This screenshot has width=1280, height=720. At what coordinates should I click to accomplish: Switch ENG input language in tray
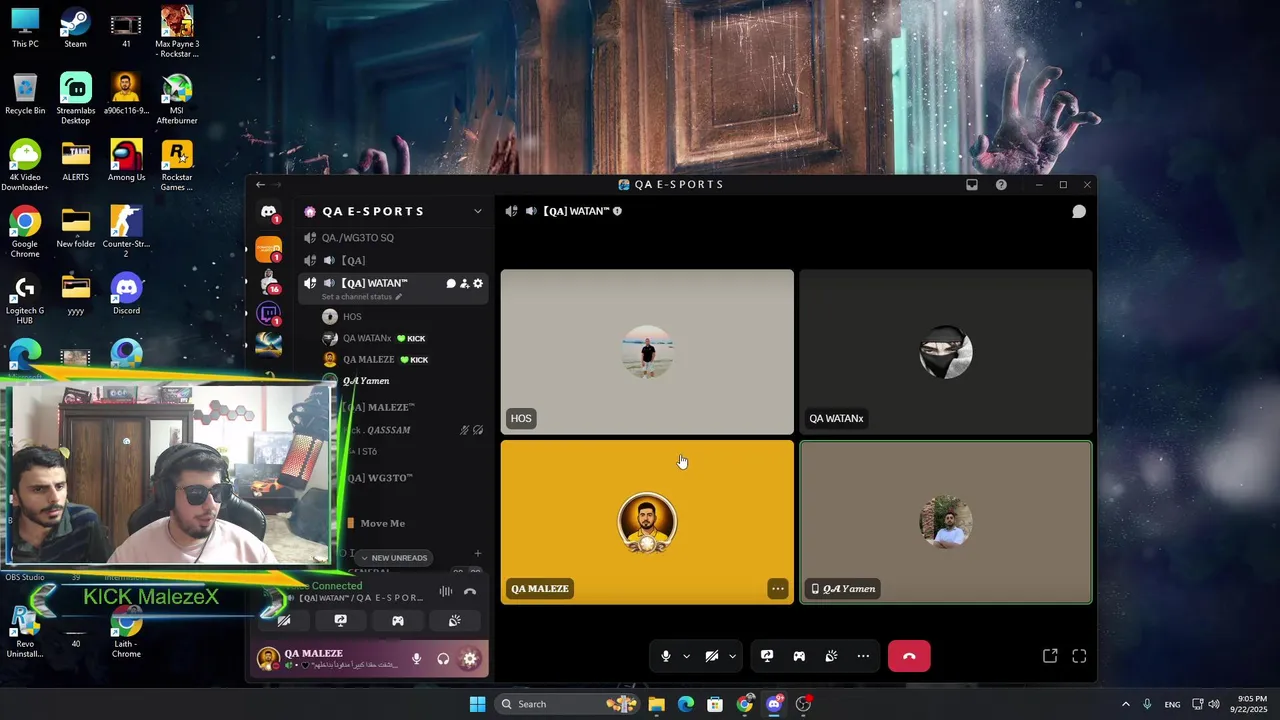click(1172, 704)
